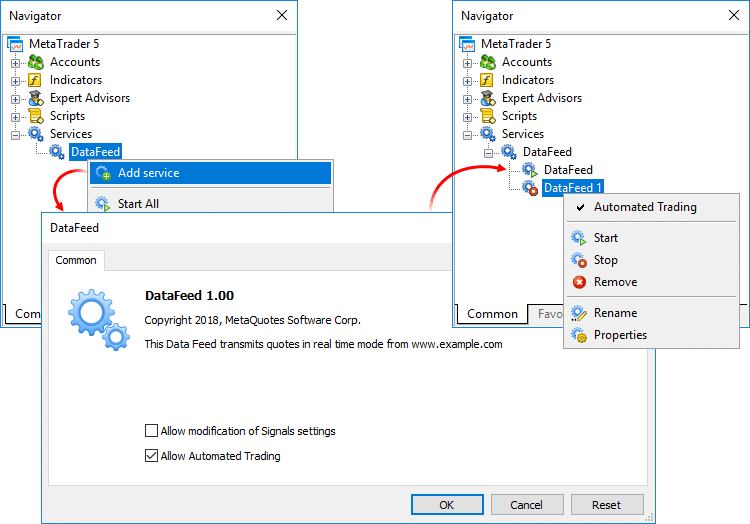Click MetaTrader 5 icon in left Navigator

click(15, 44)
